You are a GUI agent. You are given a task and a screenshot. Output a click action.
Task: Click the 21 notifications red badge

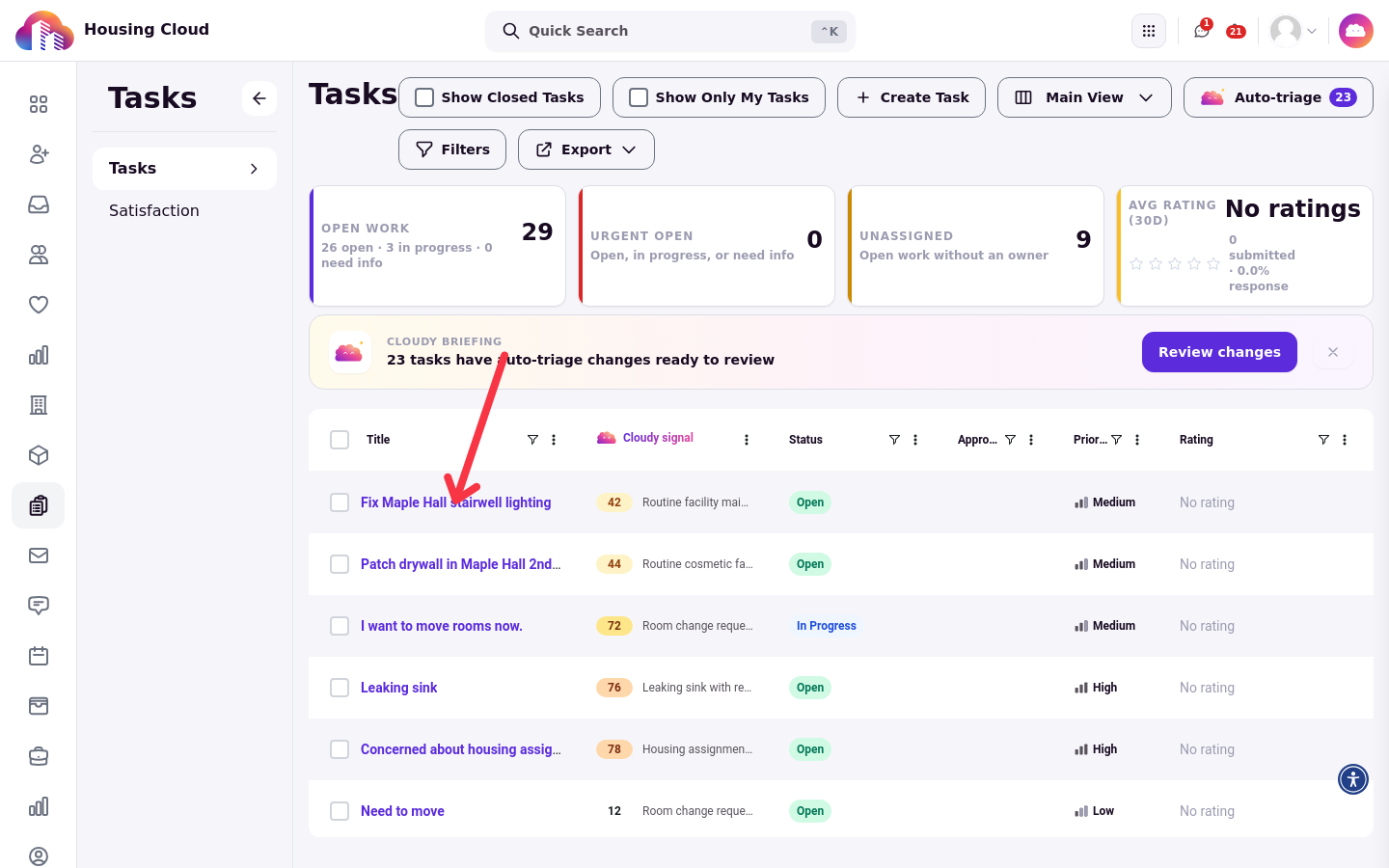coord(1236,32)
